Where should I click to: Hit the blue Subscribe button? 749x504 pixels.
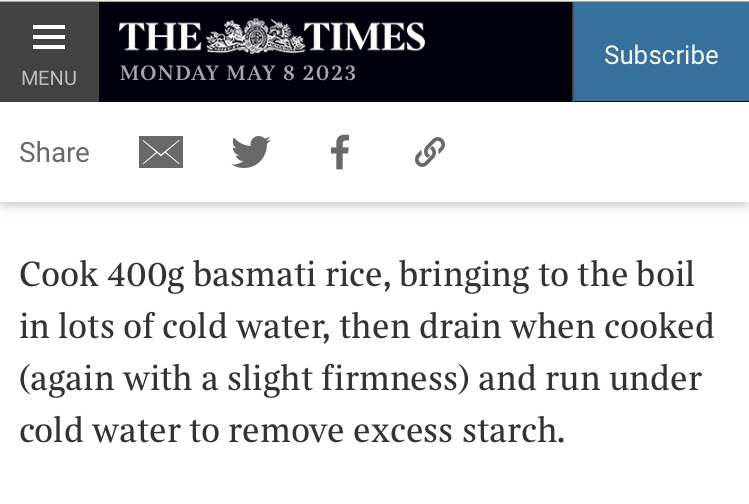[x=661, y=52]
